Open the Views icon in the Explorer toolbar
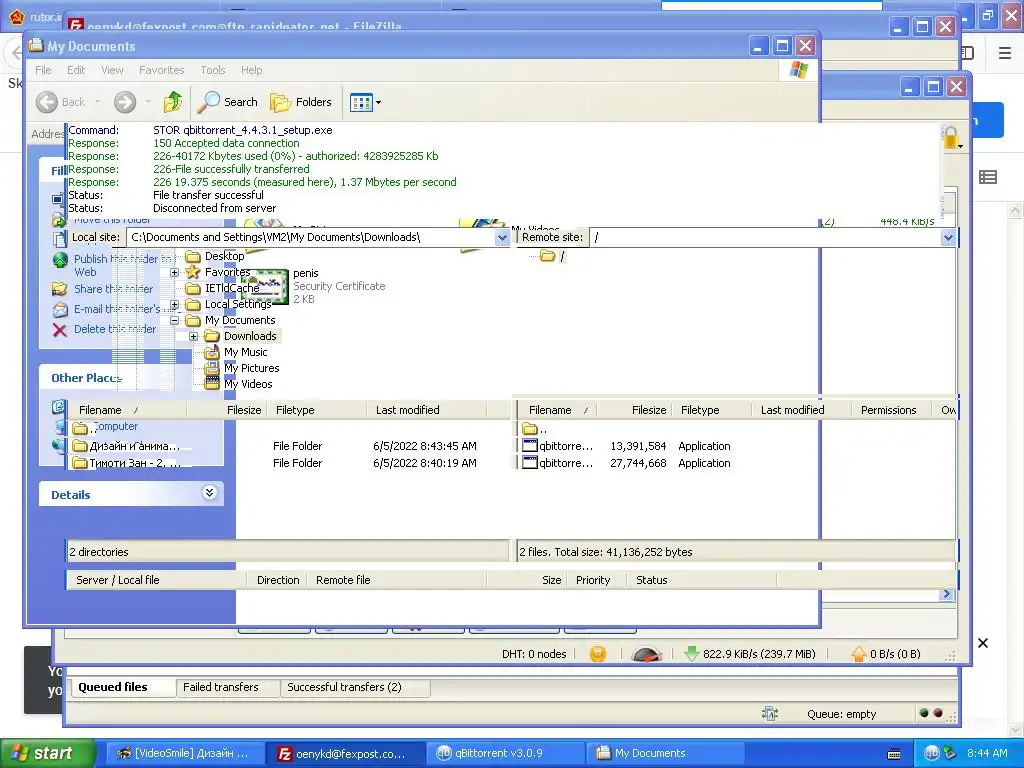1024x768 pixels. click(x=360, y=103)
